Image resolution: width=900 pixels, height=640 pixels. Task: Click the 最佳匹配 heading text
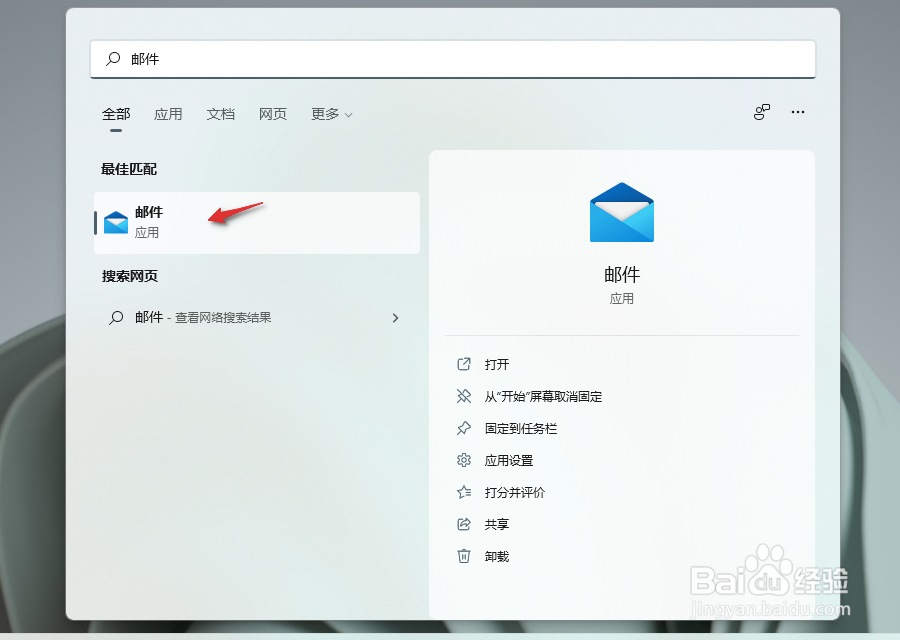(x=129, y=169)
